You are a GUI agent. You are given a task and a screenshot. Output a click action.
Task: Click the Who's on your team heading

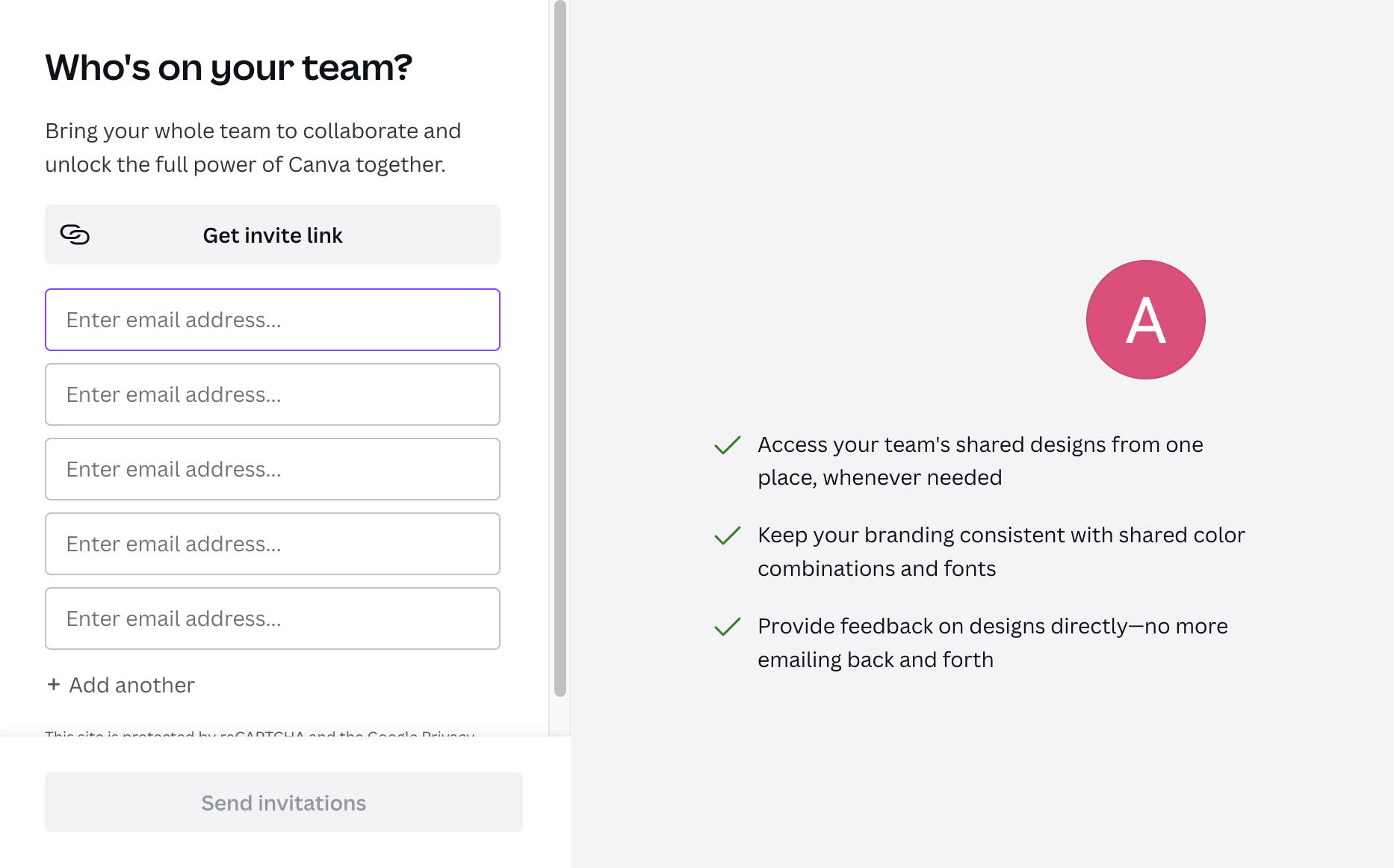[229, 68]
